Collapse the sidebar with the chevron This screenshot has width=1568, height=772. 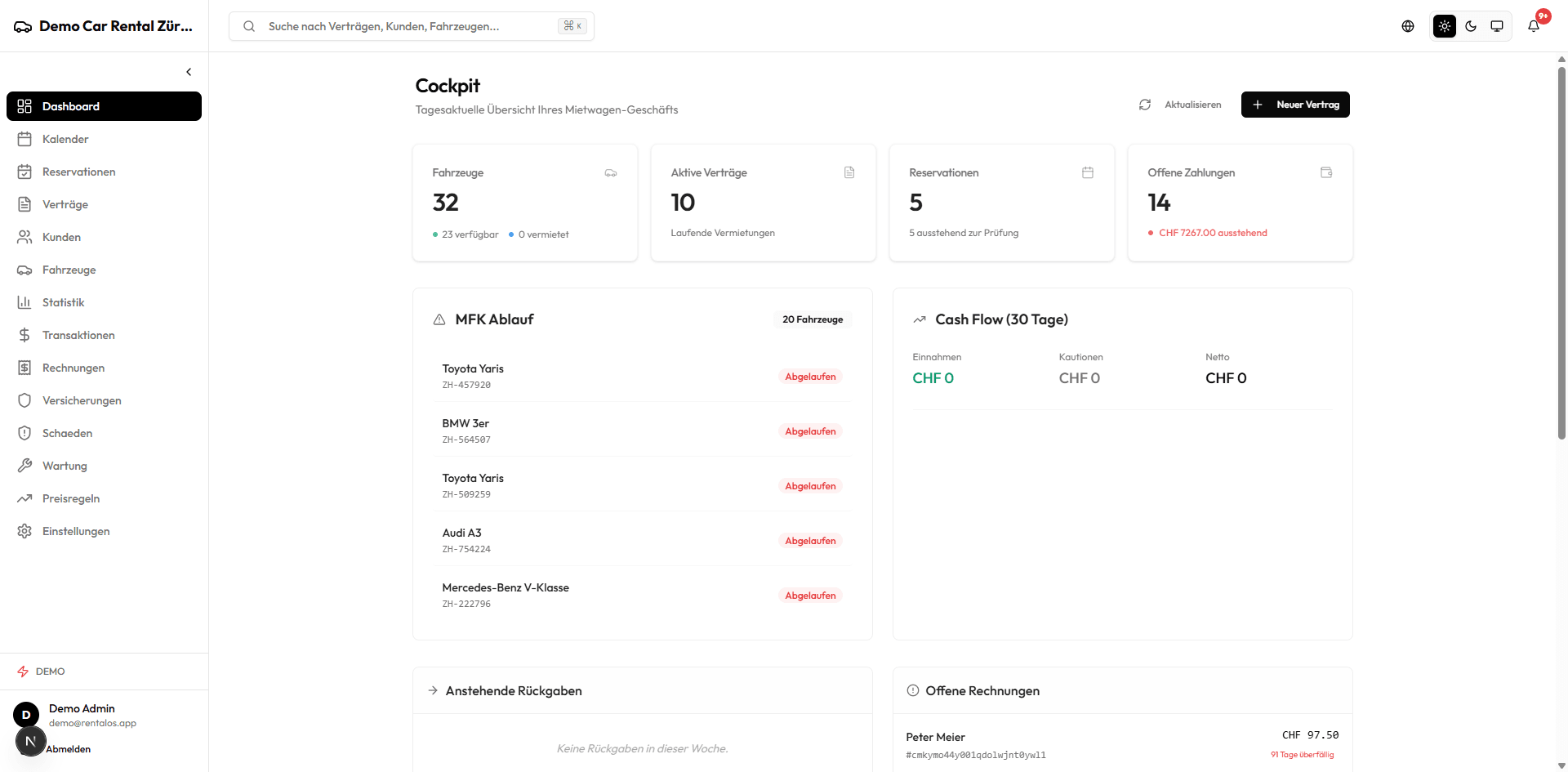(189, 72)
